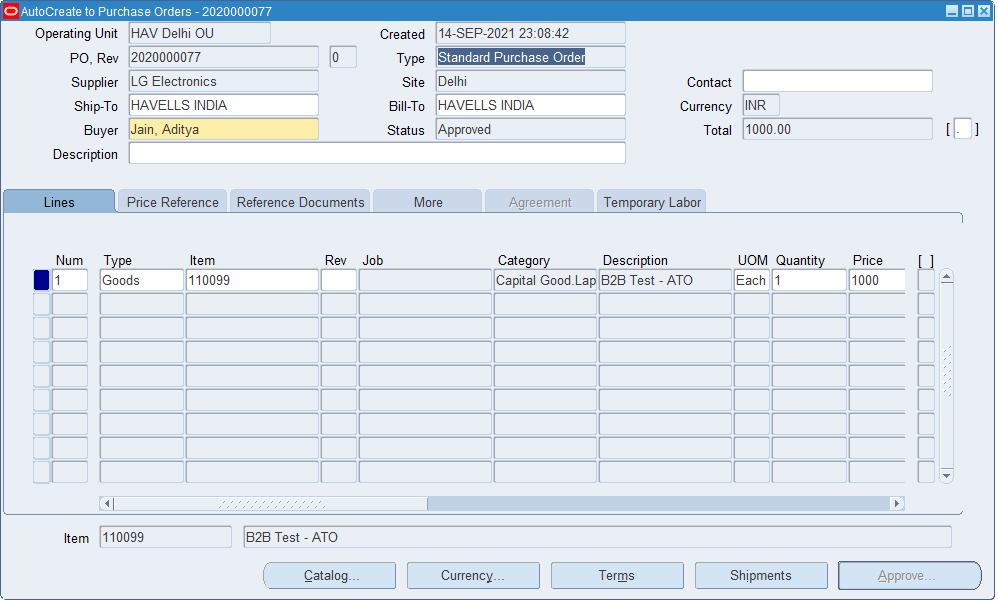Viewport: 998px width, 600px height.
Task: Focus the header Description field
Action: pos(377,153)
